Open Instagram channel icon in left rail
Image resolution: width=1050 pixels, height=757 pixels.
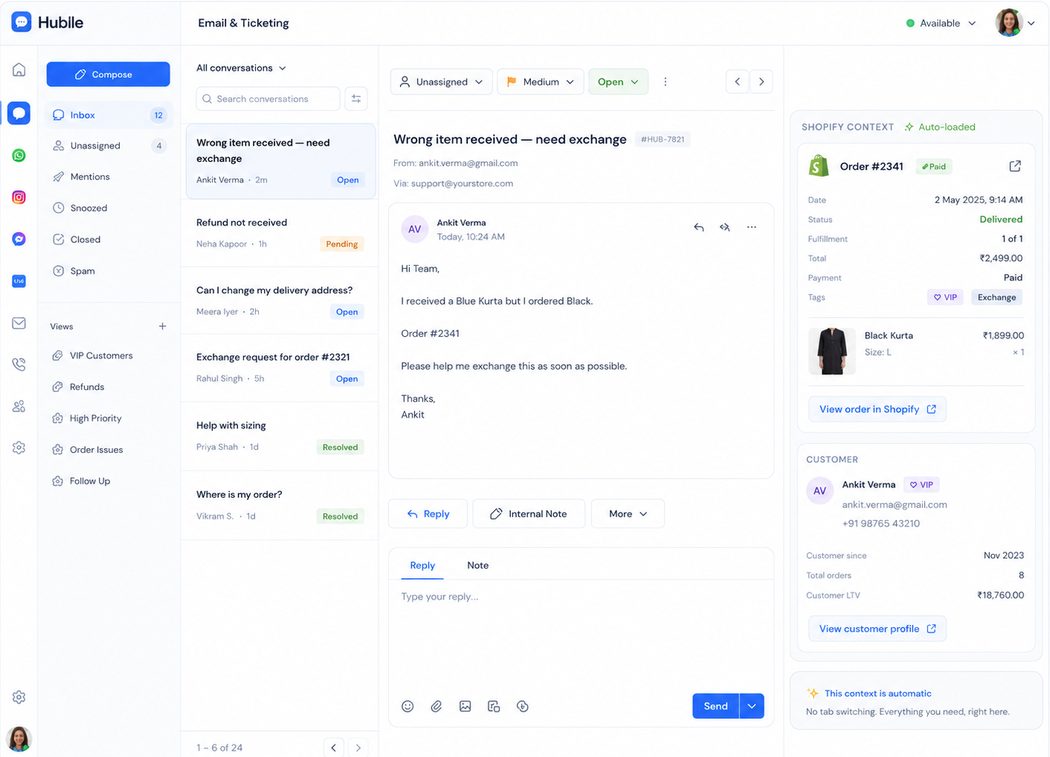click(19, 197)
